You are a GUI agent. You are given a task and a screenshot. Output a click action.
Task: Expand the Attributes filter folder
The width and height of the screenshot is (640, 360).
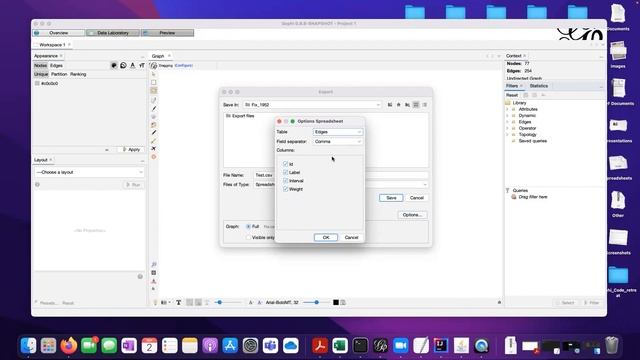click(x=508, y=109)
